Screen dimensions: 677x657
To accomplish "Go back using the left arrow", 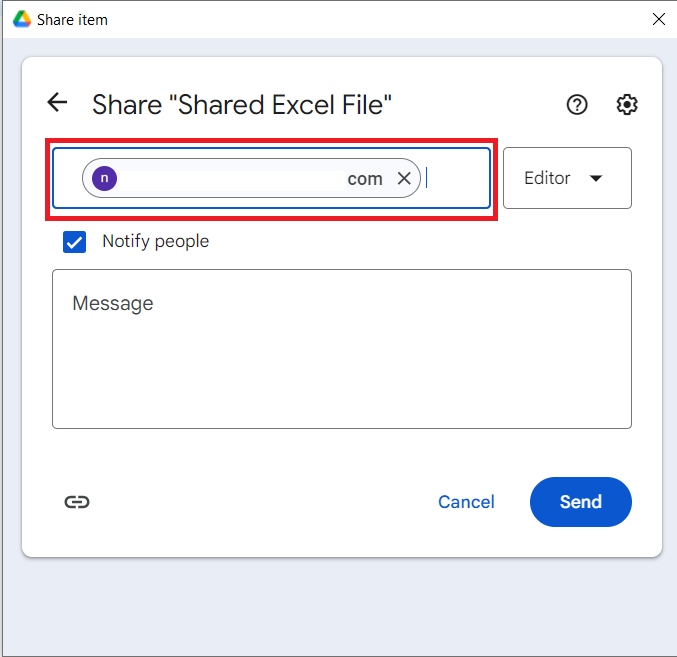I will click(x=57, y=103).
